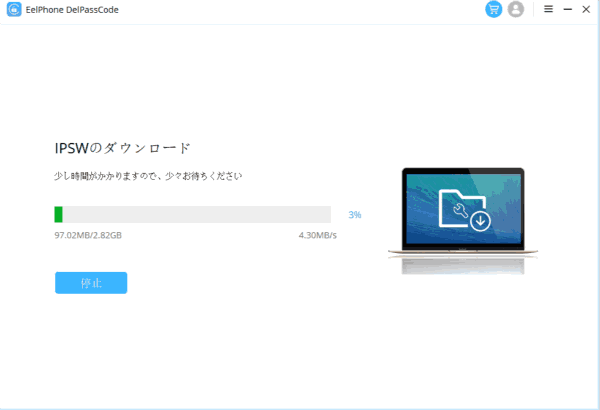Click the 4.30MB/s download speed text
600x410 pixels.
318,235
